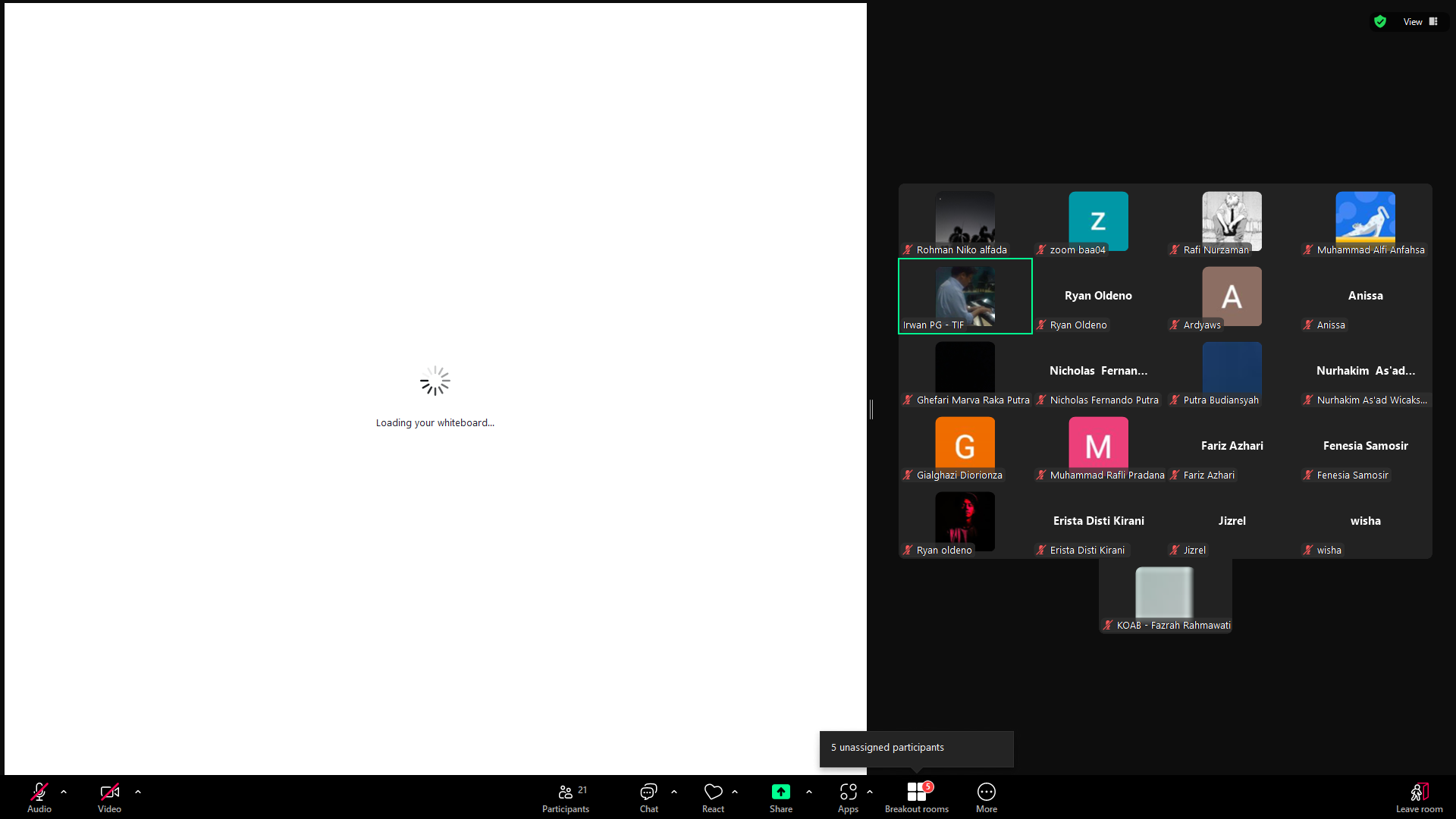Viewport: 1456px width, 819px height.
Task: Click muted mic icon on Erista Disti Kirani
Action: click(x=1041, y=551)
